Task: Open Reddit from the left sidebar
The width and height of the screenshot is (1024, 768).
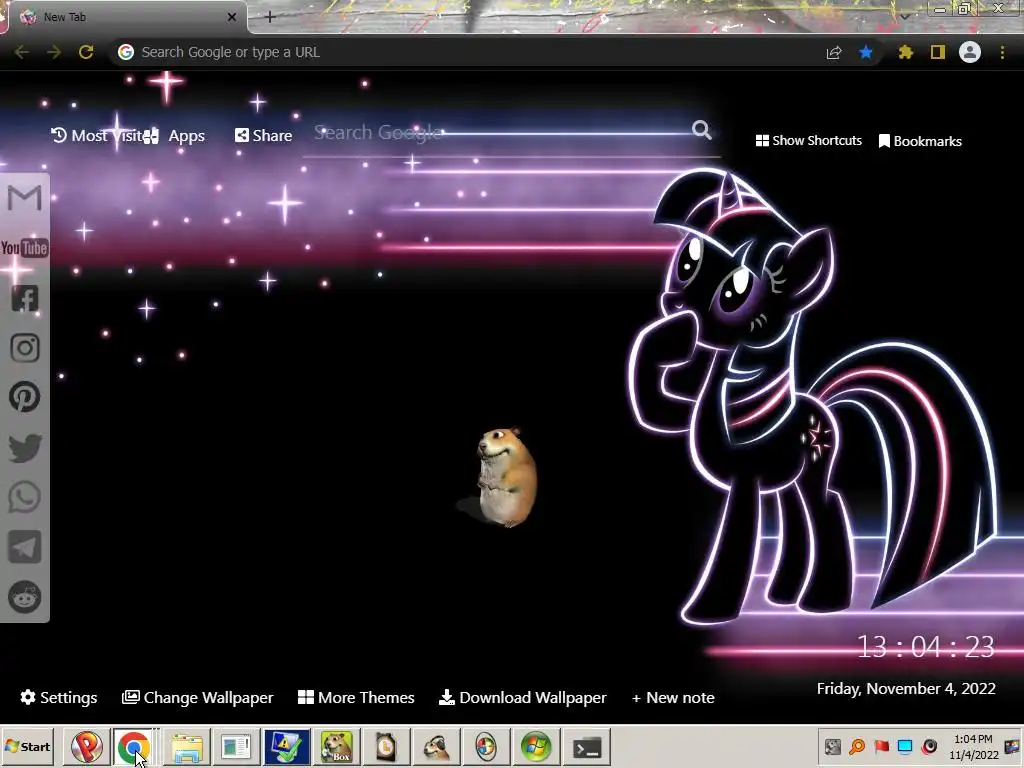Action: click(x=25, y=596)
